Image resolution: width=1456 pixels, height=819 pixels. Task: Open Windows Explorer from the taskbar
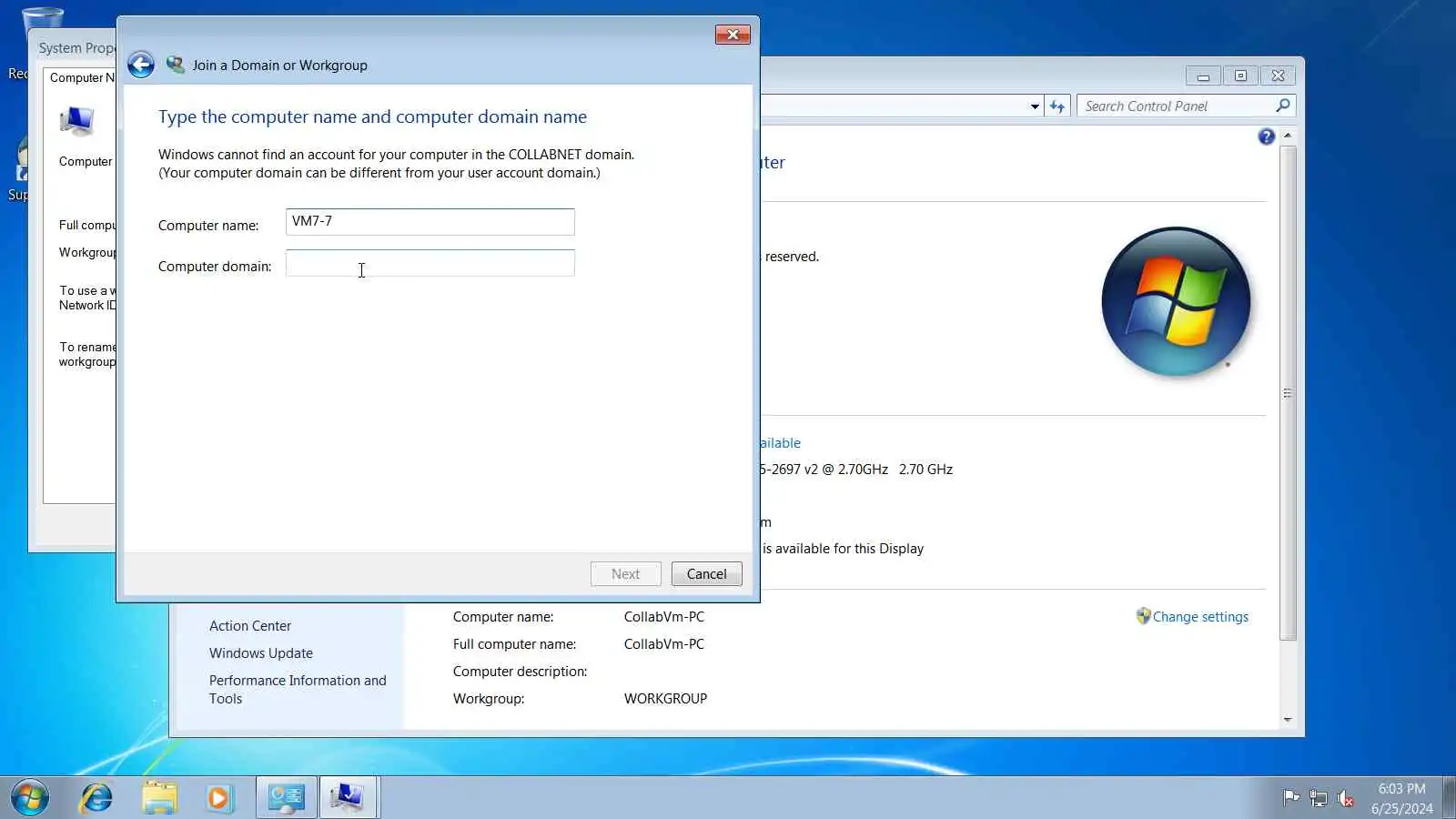[x=159, y=798]
